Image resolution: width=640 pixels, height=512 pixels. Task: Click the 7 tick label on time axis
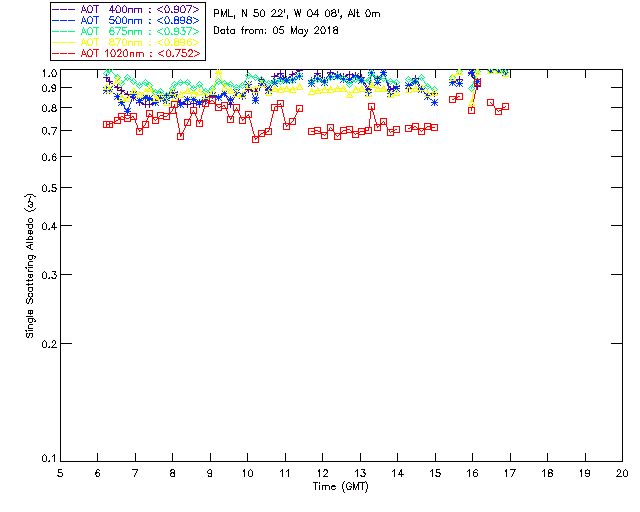click(x=135, y=473)
